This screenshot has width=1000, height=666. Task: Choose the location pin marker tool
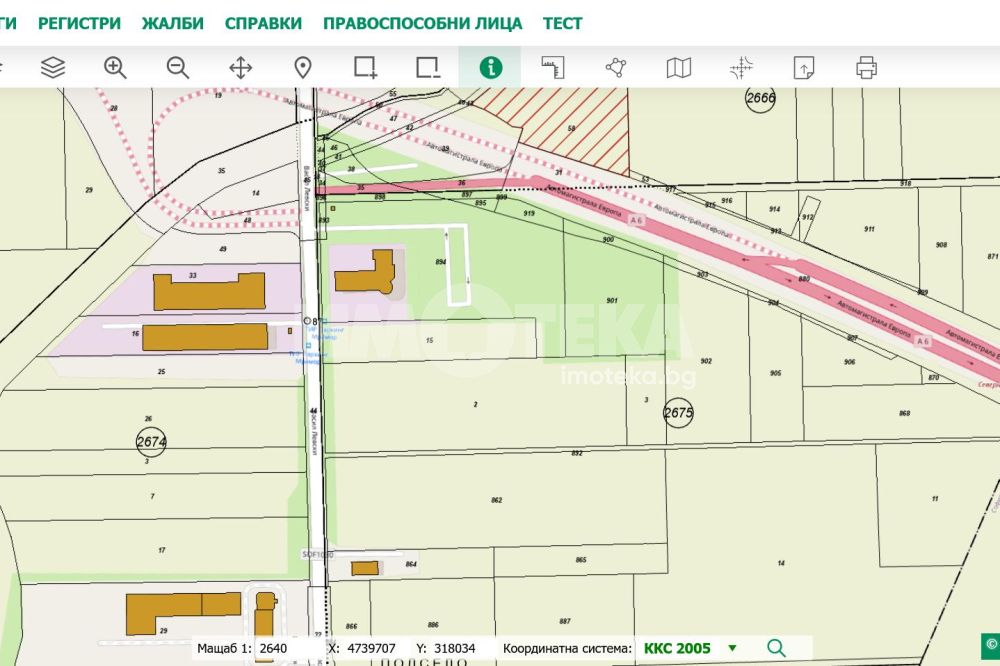click(x=303, y=67)
